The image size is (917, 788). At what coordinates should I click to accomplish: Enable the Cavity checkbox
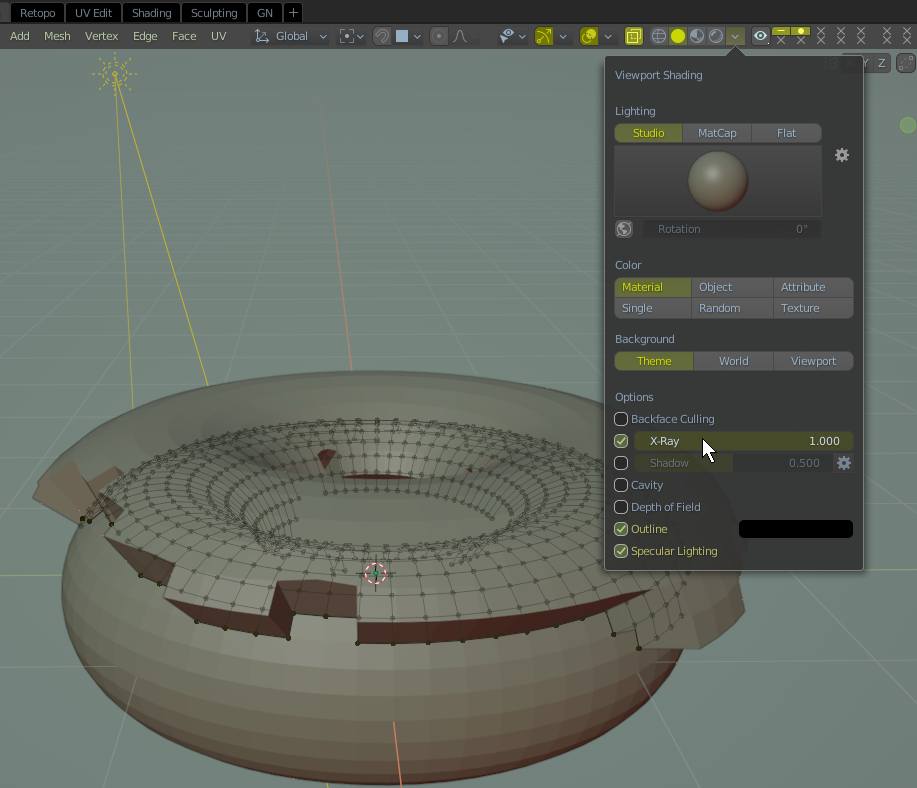pos(621,485)
